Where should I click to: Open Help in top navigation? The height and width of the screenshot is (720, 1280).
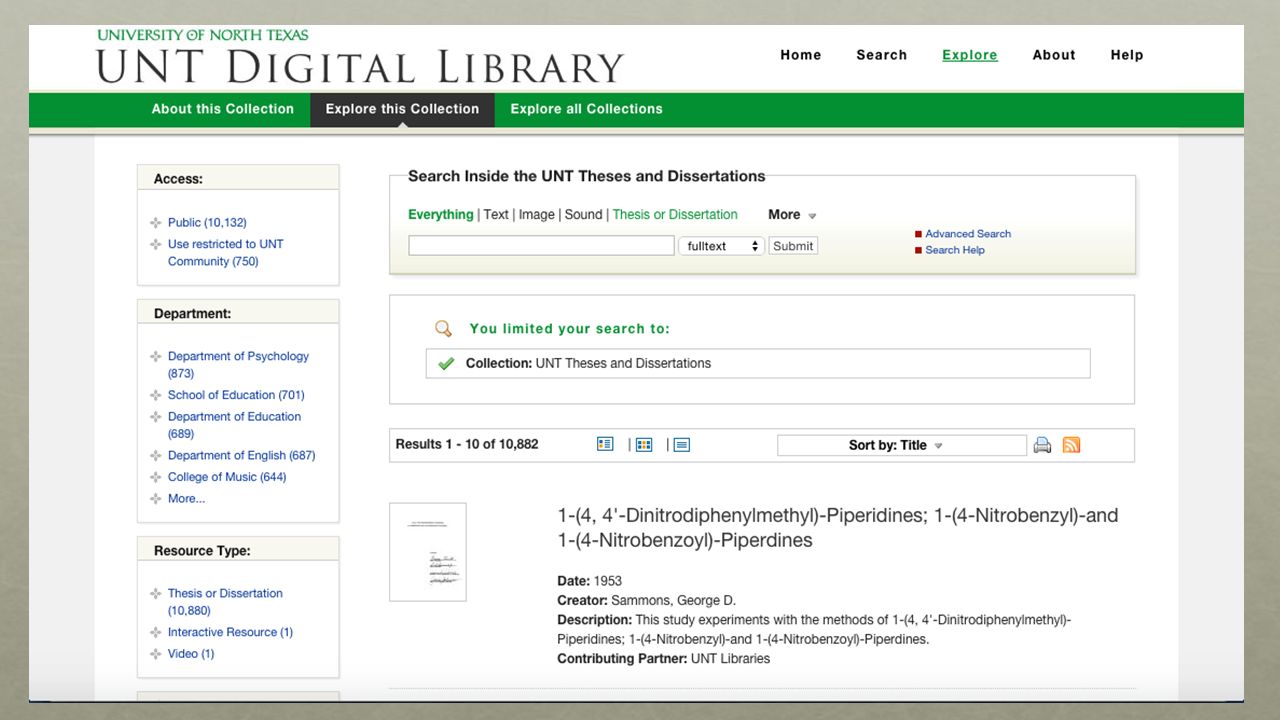pyautogui.click(x=1127, y=55)
